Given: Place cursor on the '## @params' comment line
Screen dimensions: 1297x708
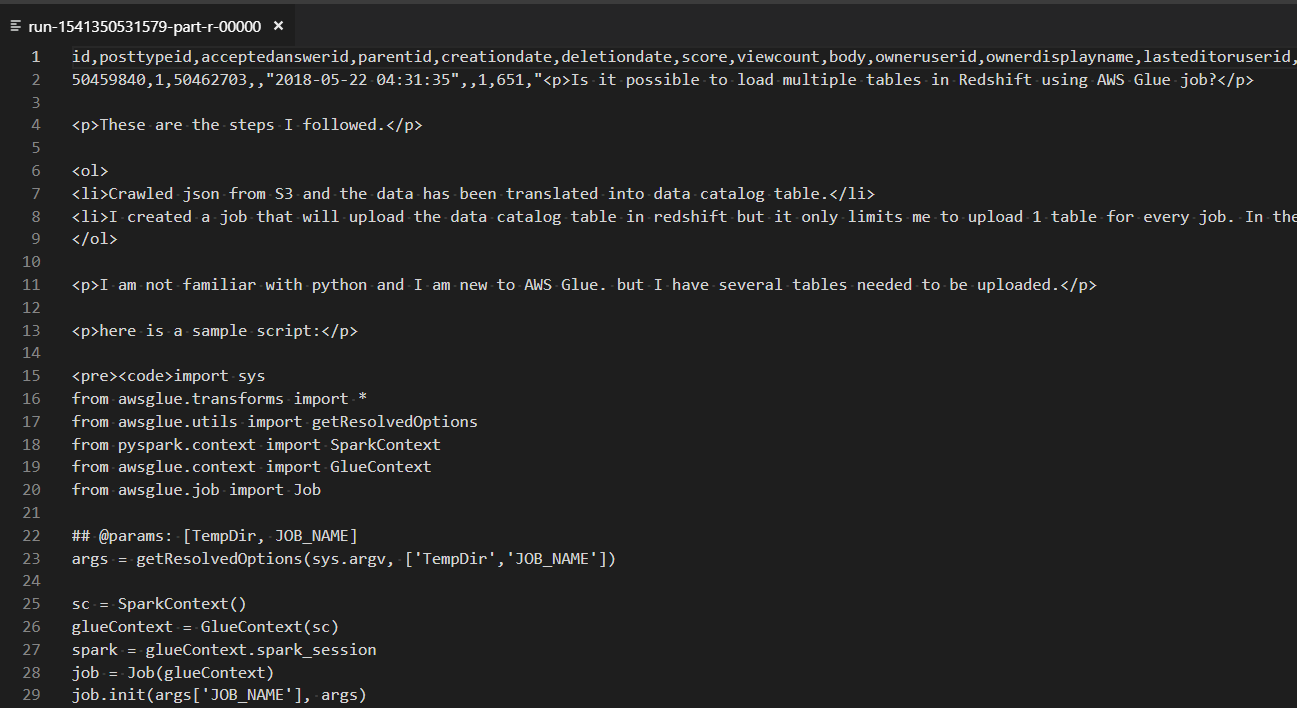Looking at the screenshot, I should [214, 536].
